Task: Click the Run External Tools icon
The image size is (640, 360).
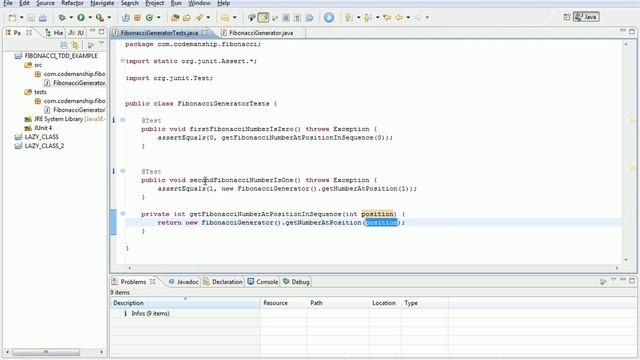Action: [x=100, y=18]
